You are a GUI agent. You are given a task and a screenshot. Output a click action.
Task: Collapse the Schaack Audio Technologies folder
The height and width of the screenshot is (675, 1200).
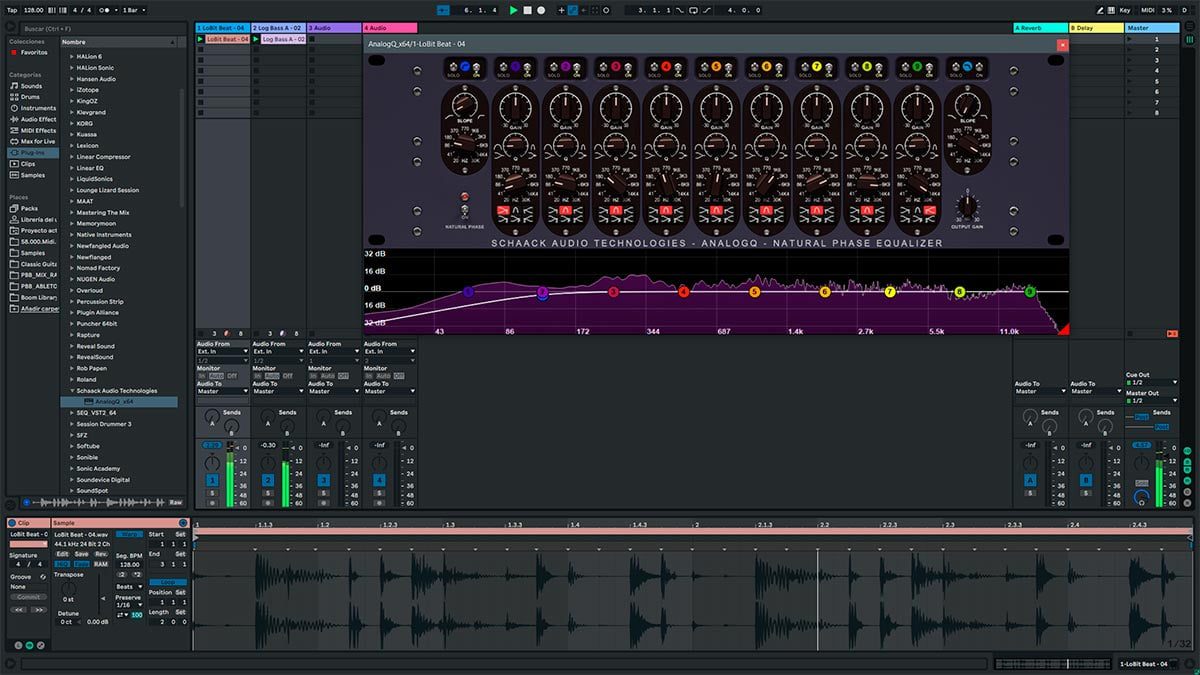tap(70, 391)
